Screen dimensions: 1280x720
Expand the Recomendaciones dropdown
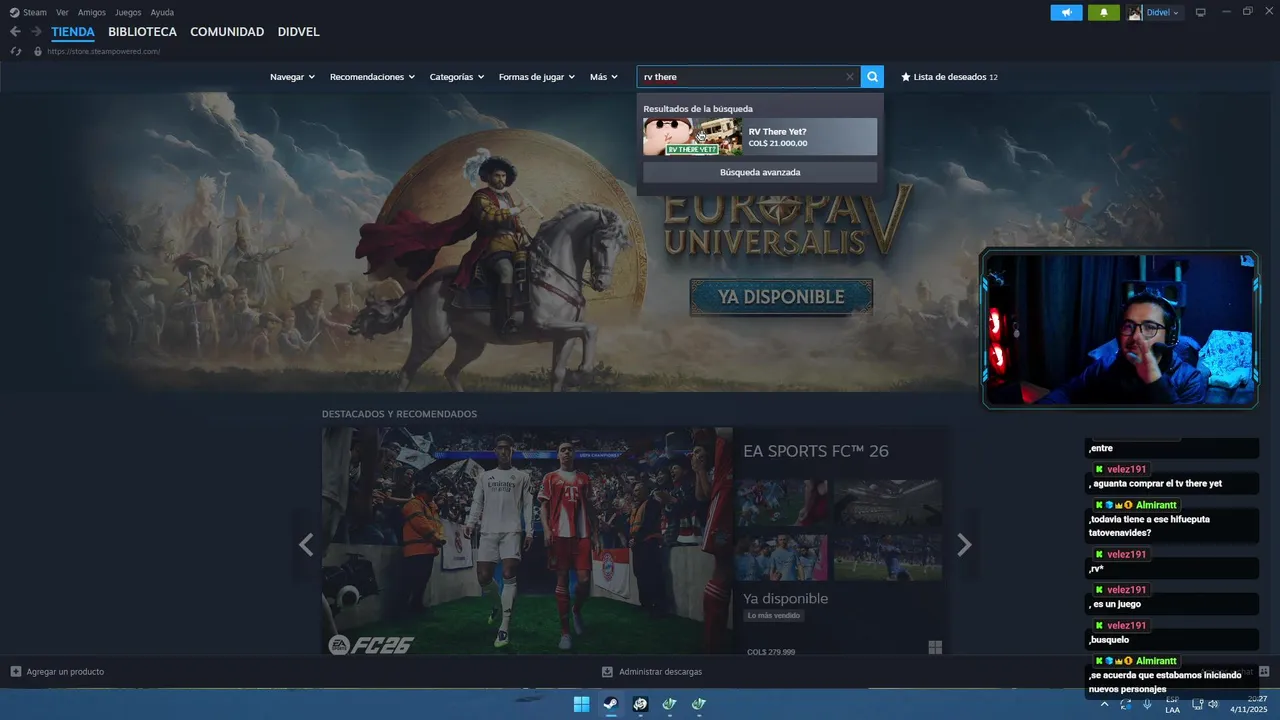coord(372,77)
